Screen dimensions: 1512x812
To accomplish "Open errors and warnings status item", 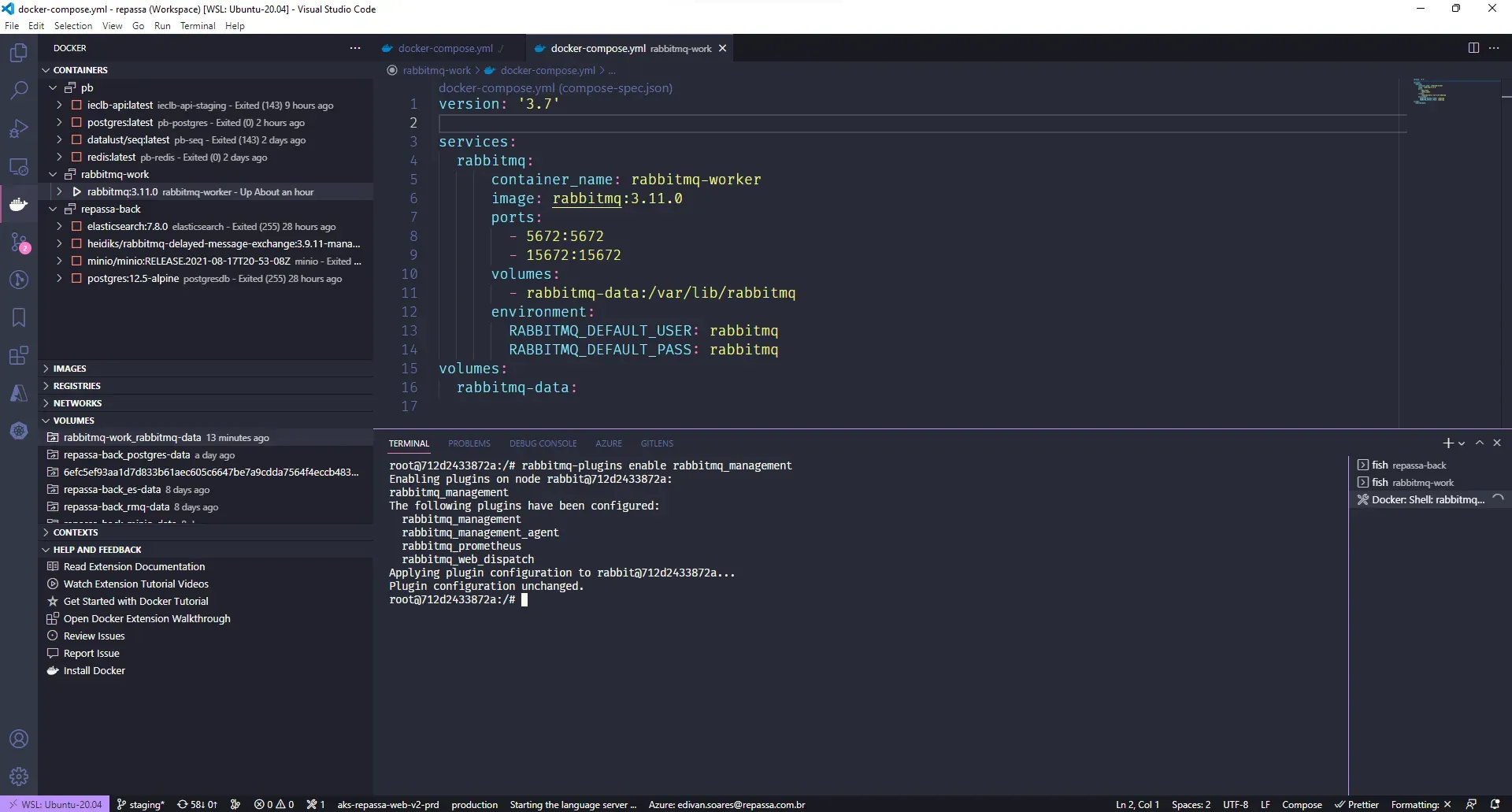I will tap(274, 804).
